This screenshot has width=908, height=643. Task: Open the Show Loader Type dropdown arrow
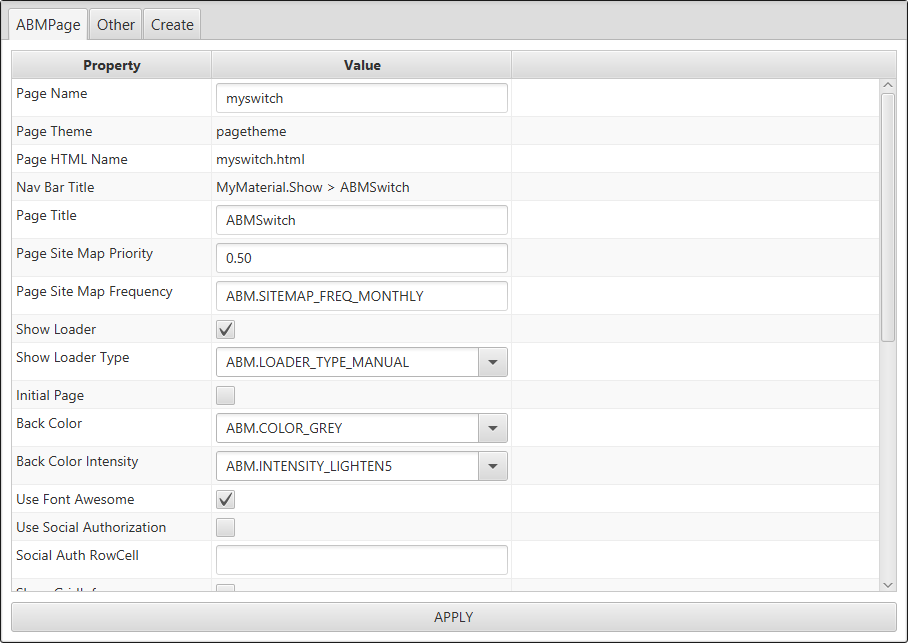pos(492,362)
